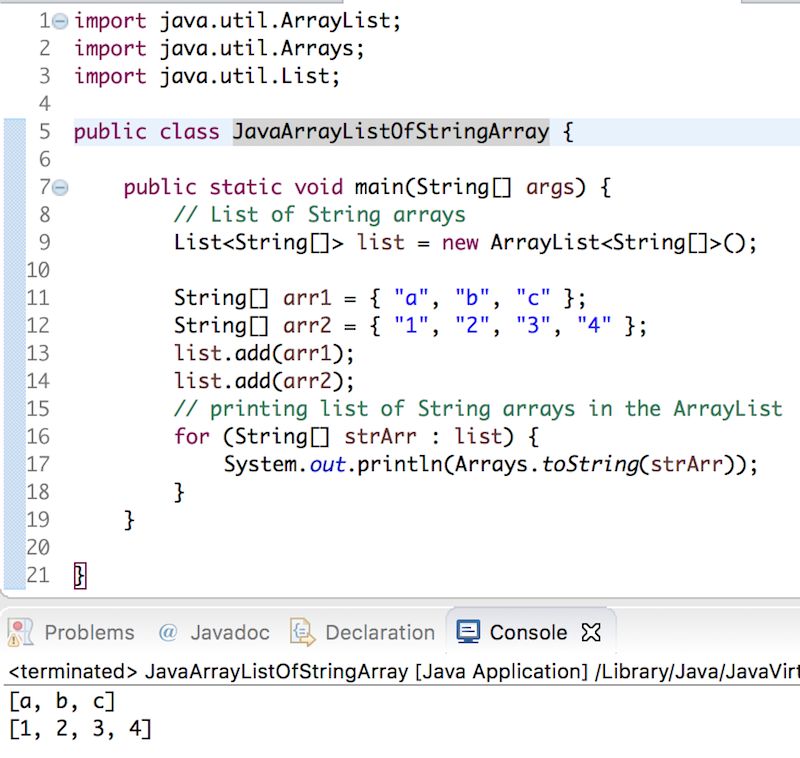The width and height of the screenshot is (800, 758).
Task: Open the Javadoc tab
Action: point(229,632)
